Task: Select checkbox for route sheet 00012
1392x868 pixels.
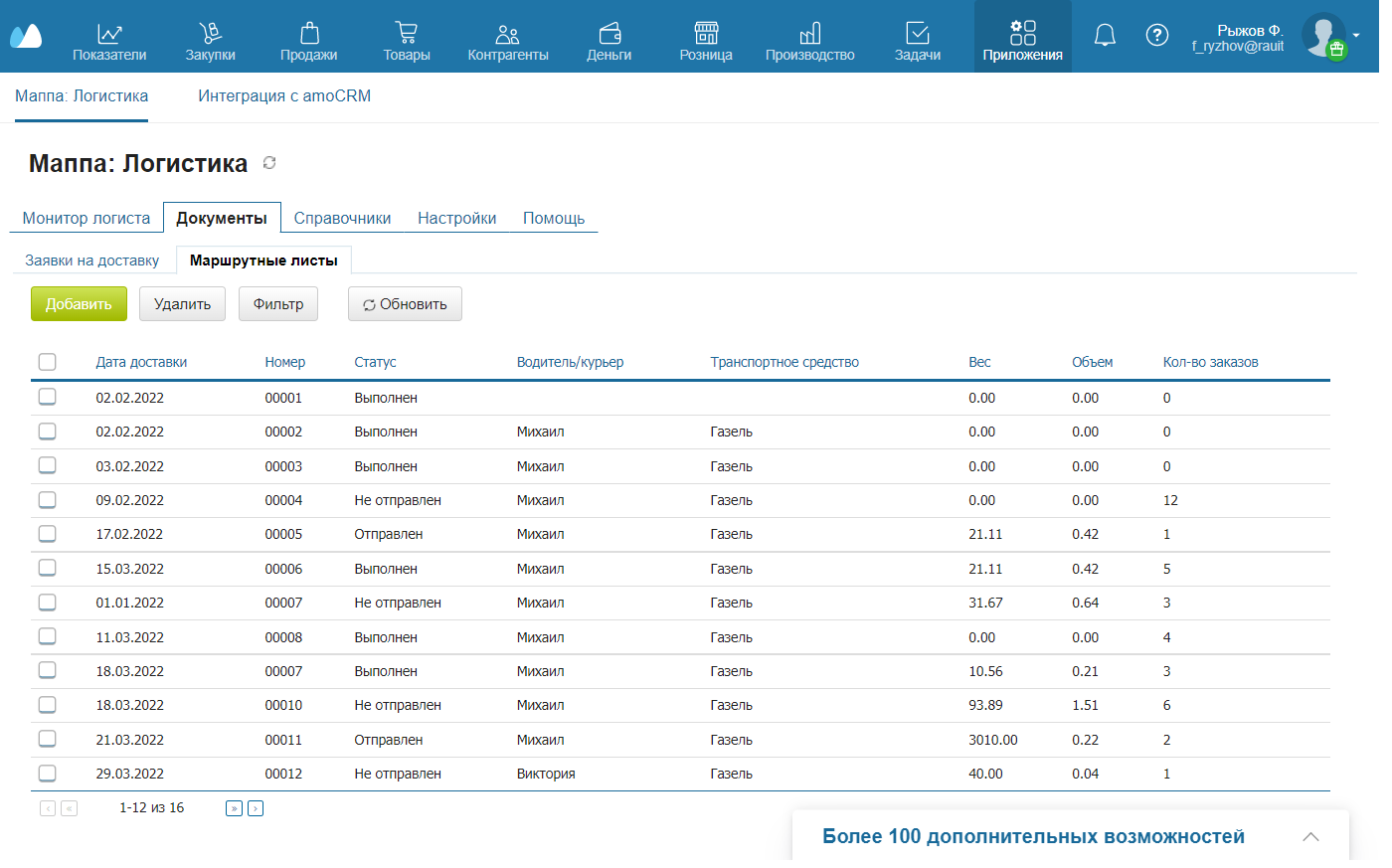Action: [x=48, y=774]
